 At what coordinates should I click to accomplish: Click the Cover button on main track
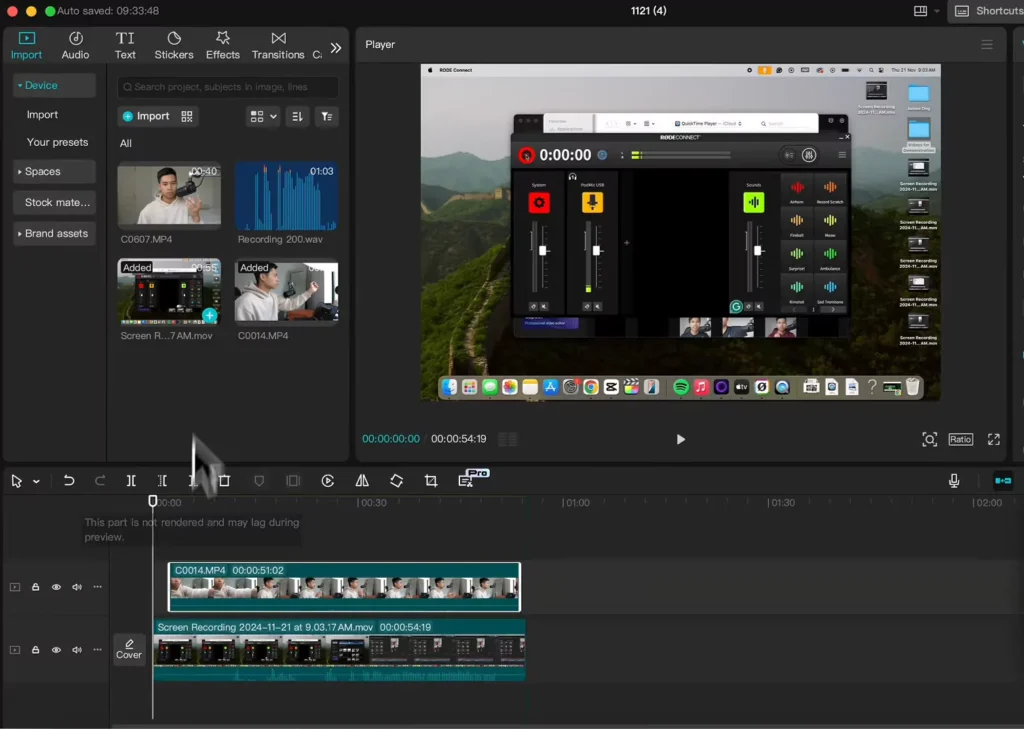pyautogui.click(x=129, y=649)
